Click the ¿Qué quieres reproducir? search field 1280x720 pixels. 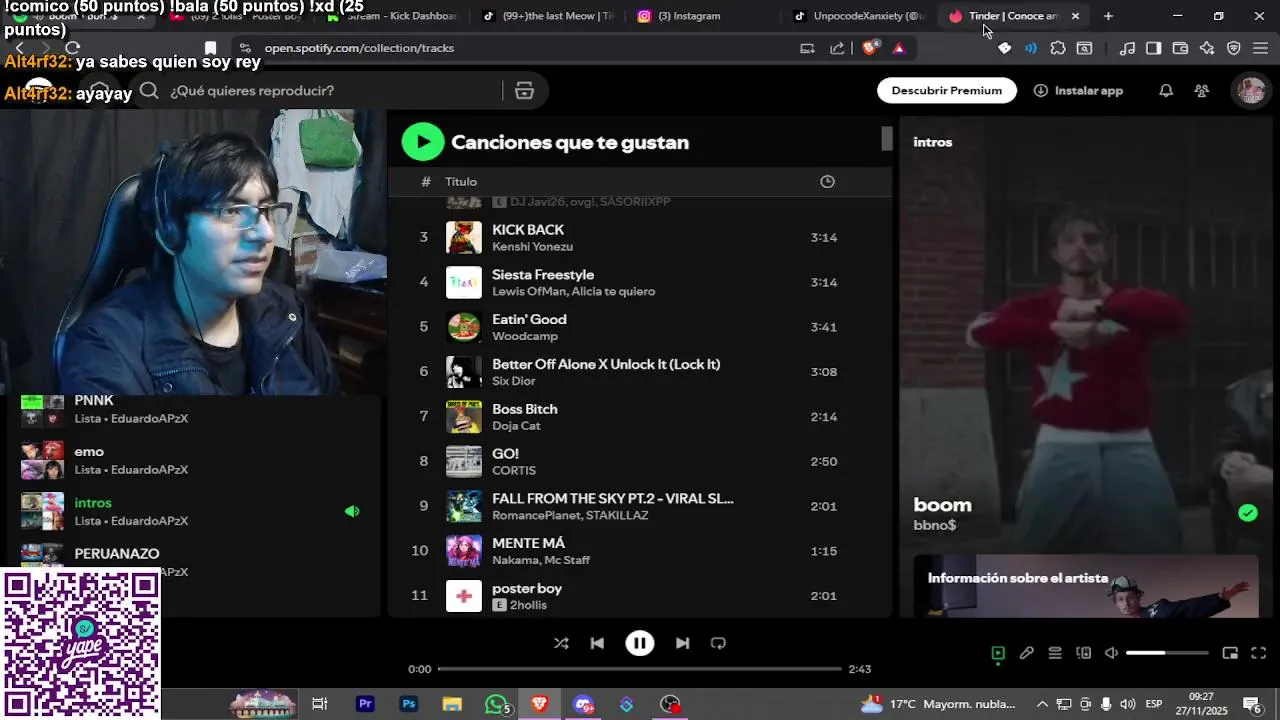click(330, 91)
